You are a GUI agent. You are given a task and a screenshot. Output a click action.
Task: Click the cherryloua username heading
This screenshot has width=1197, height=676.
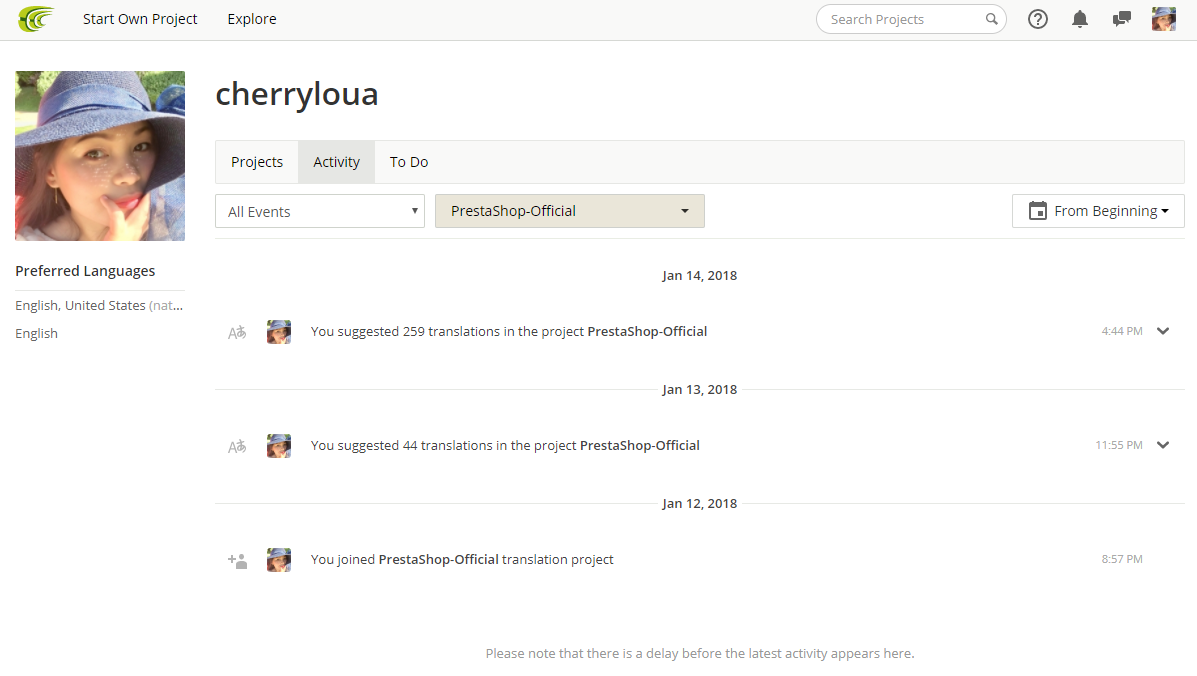pos(297,94)
